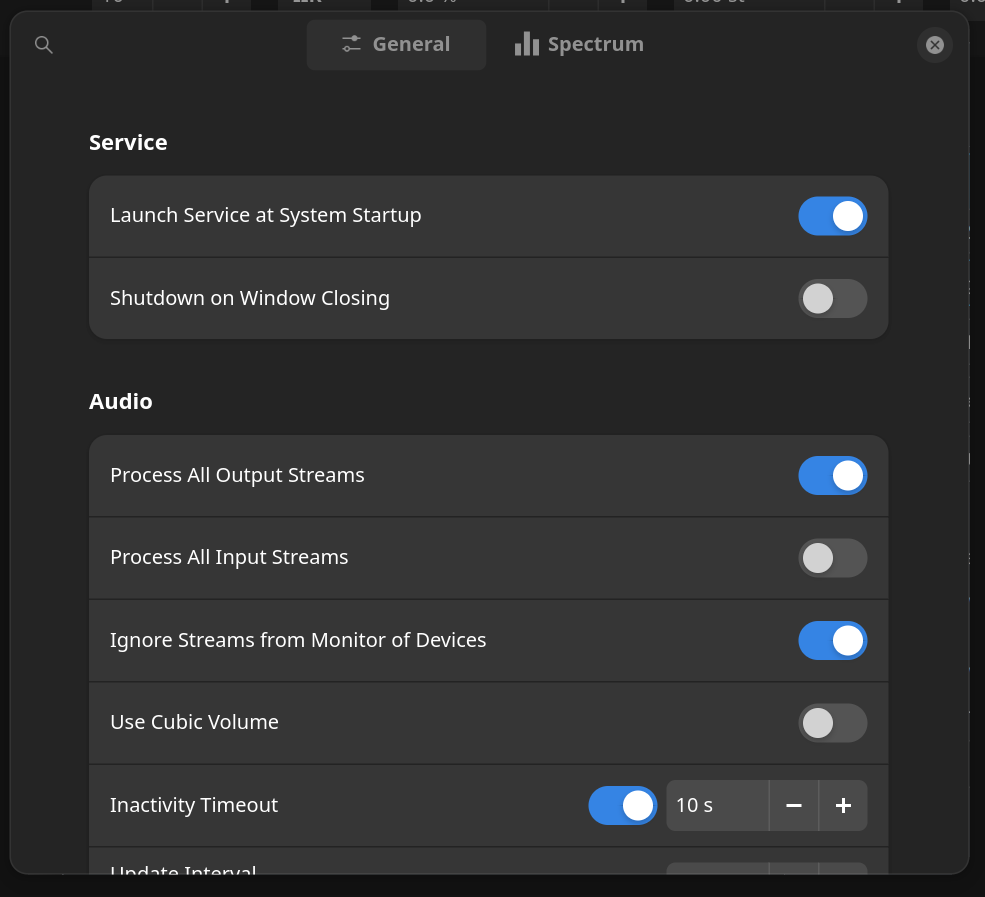
Task: Click the Update Interval row at the bottom
Action: click(400, 872)
